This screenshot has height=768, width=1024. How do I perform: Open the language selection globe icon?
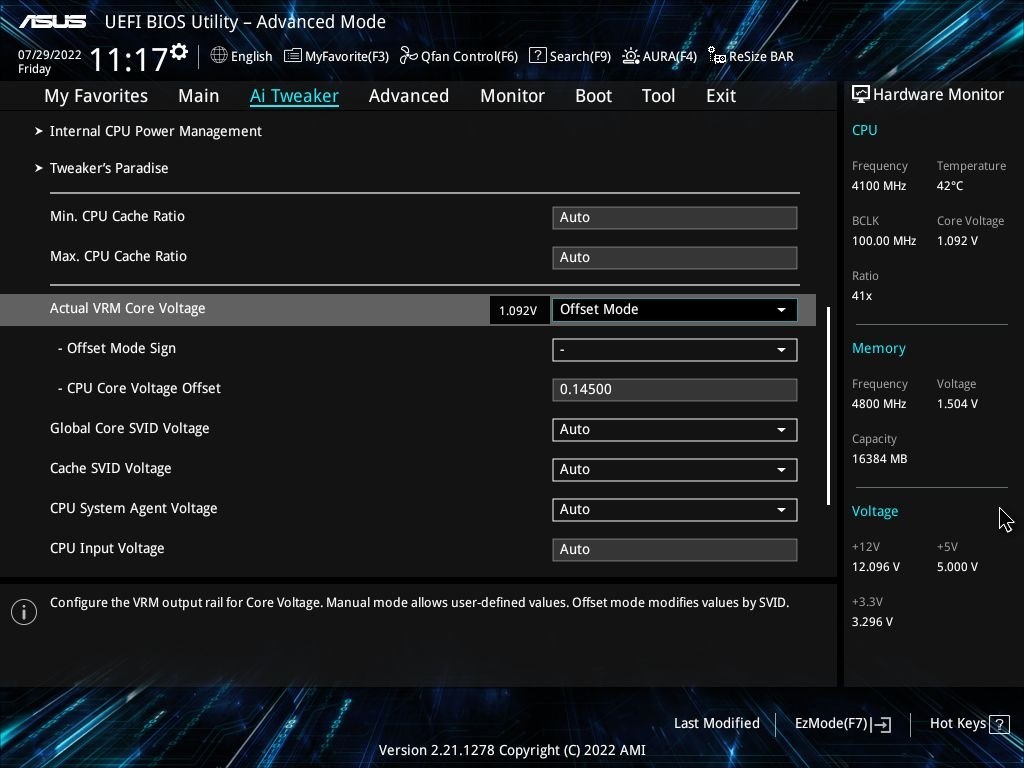pos(218,56)
